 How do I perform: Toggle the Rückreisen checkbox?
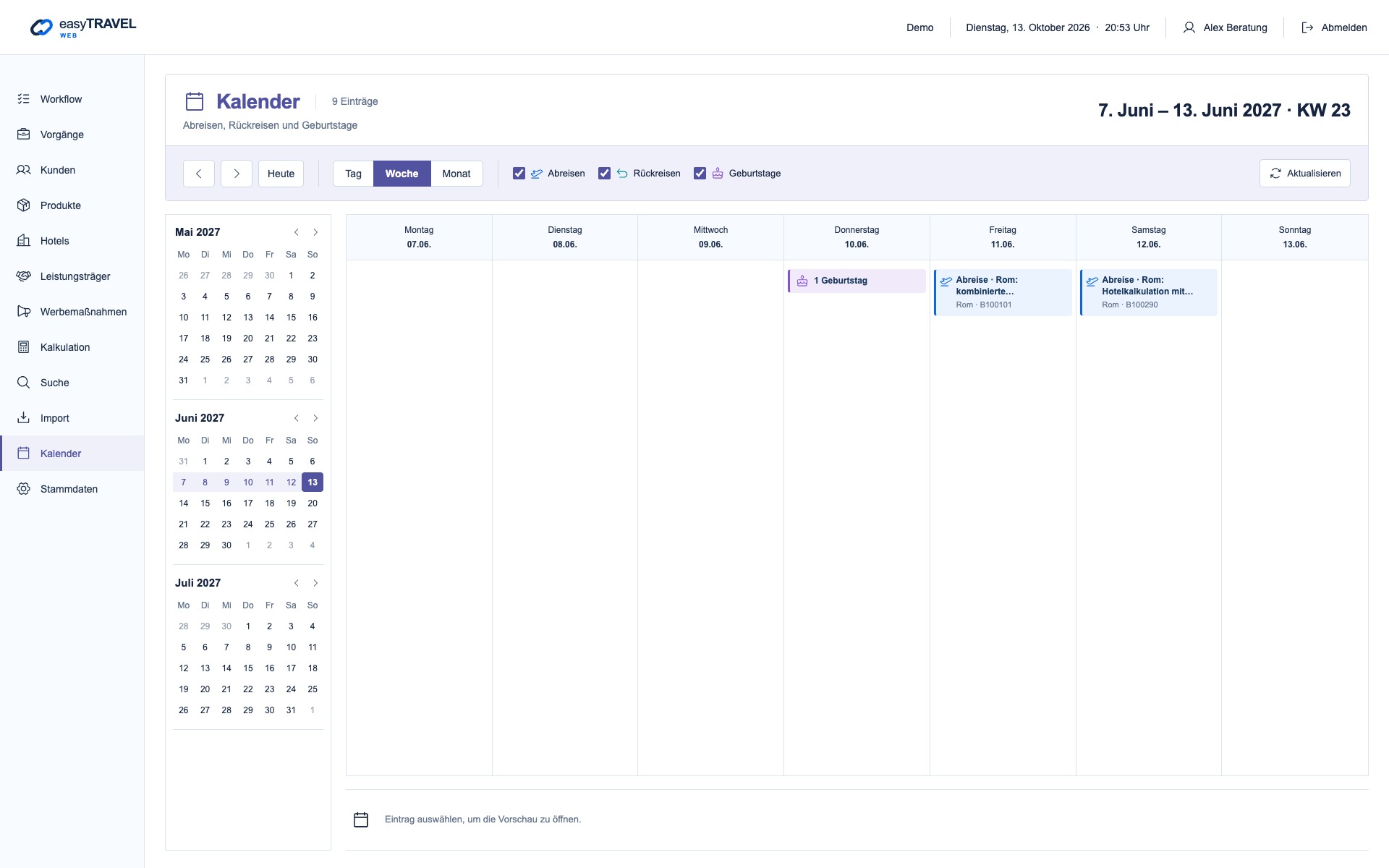coord(604,174)
